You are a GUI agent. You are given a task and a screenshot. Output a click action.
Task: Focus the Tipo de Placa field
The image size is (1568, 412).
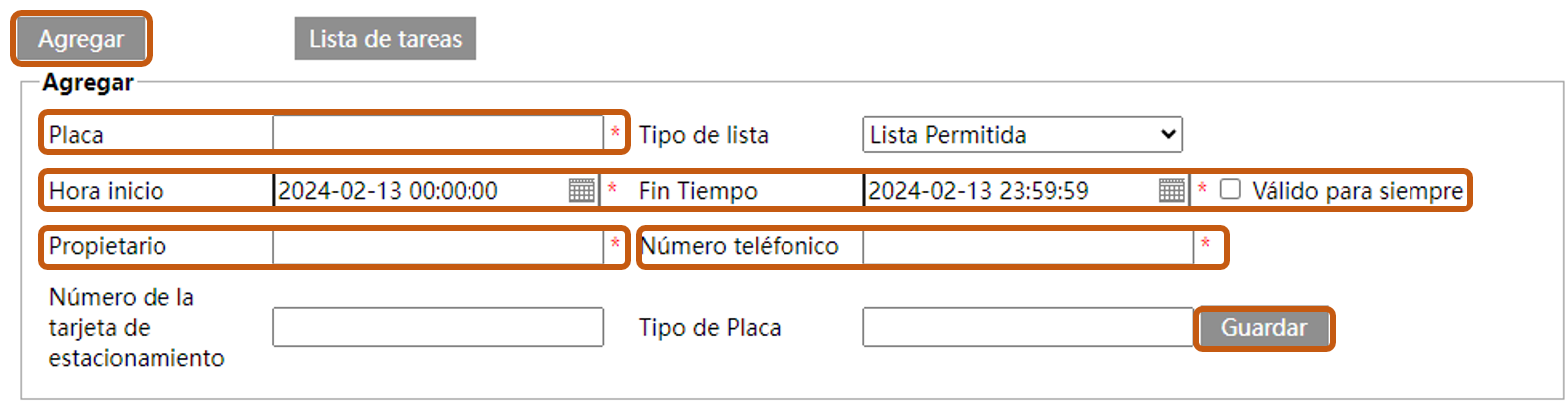[x=1028, y=327]
